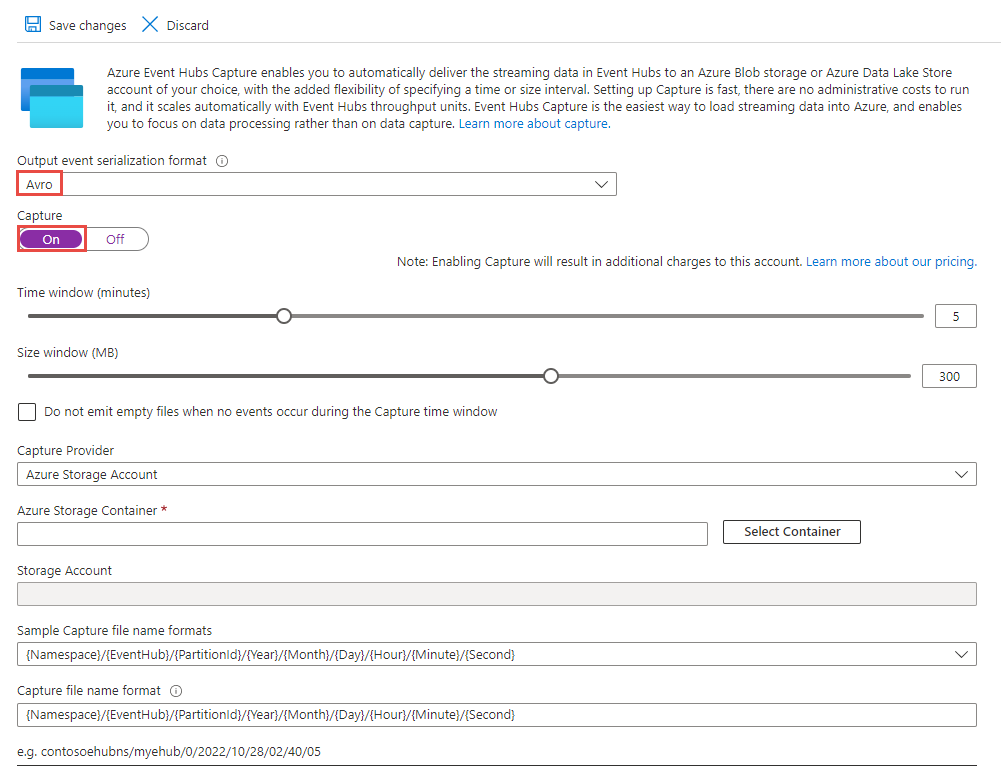The image size is (1001, 783).
Task: Click the Size window slider handle
Action: [x=550, y=375]
